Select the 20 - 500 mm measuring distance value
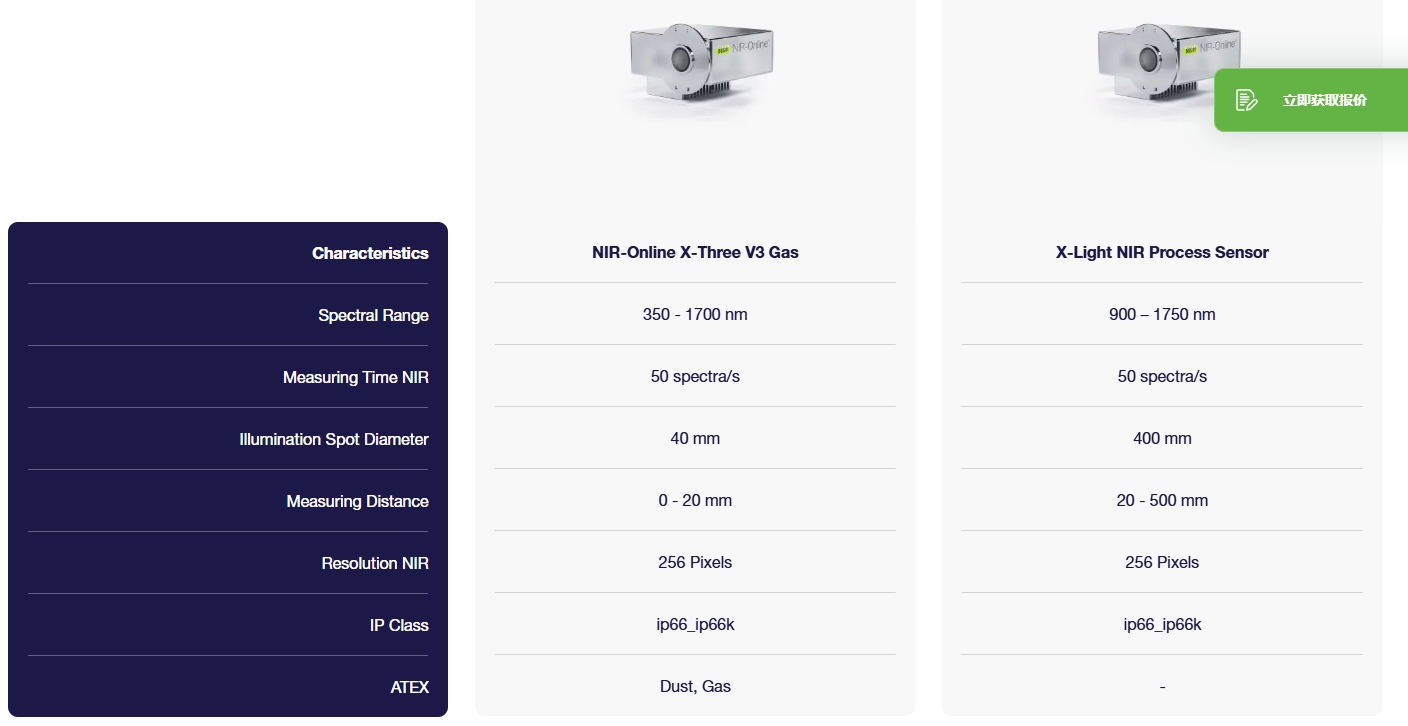This screenshot has height=726, width=1408. coord(1162,500)
